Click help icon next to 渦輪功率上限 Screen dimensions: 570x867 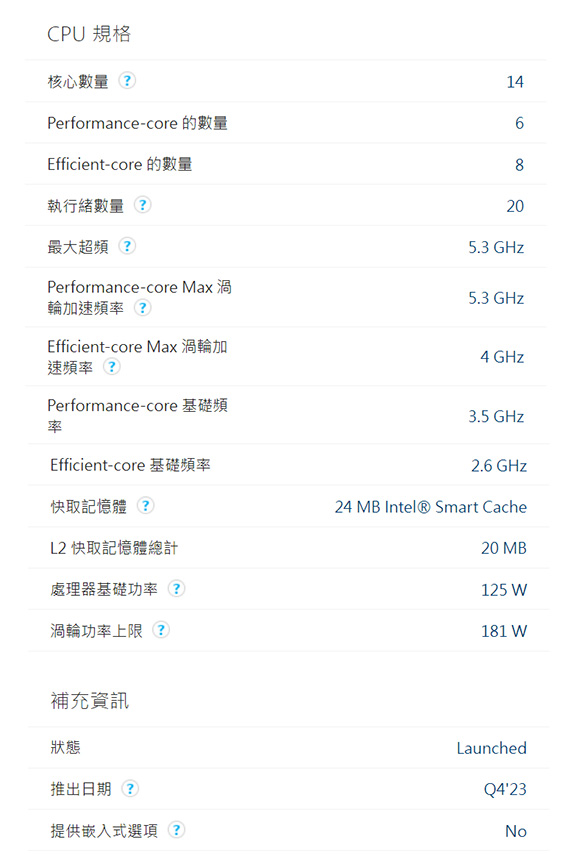[x=161, y=630]
